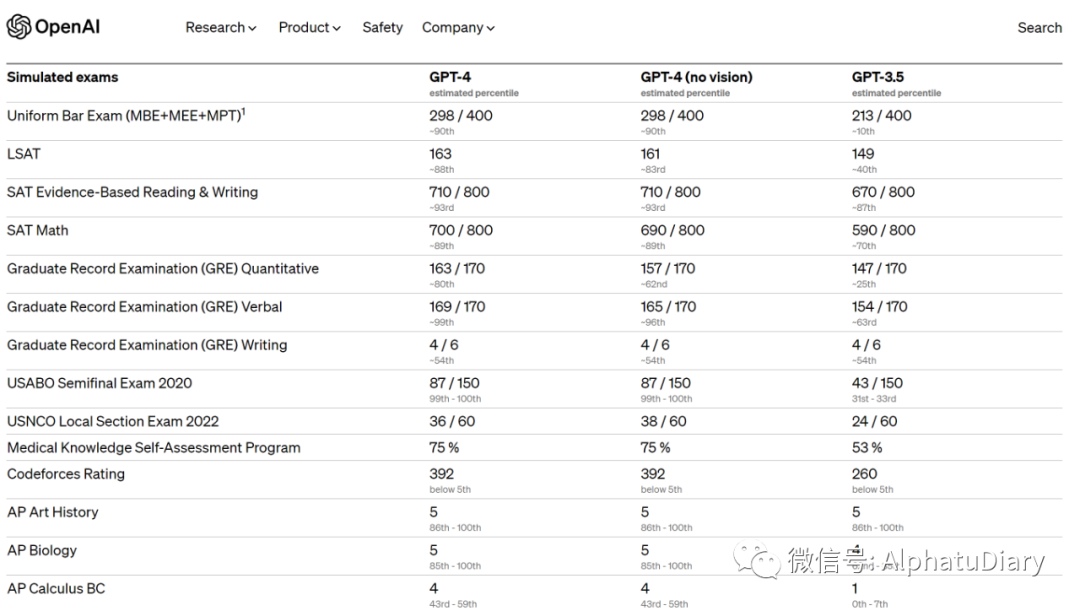Select the Simulated exams column header
The width and height of the screenshot is (1080, 611).
(x=63, y=77)
